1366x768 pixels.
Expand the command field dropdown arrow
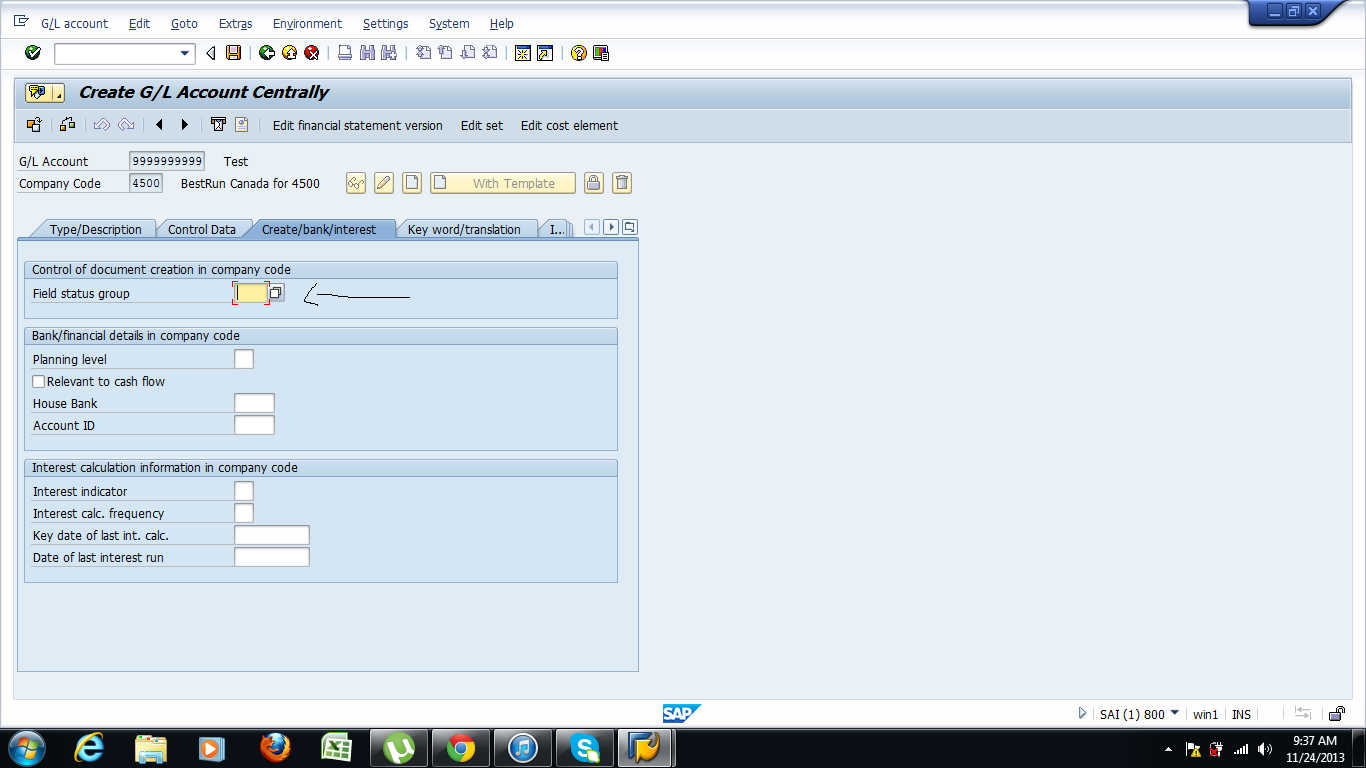tap(183, 53)
